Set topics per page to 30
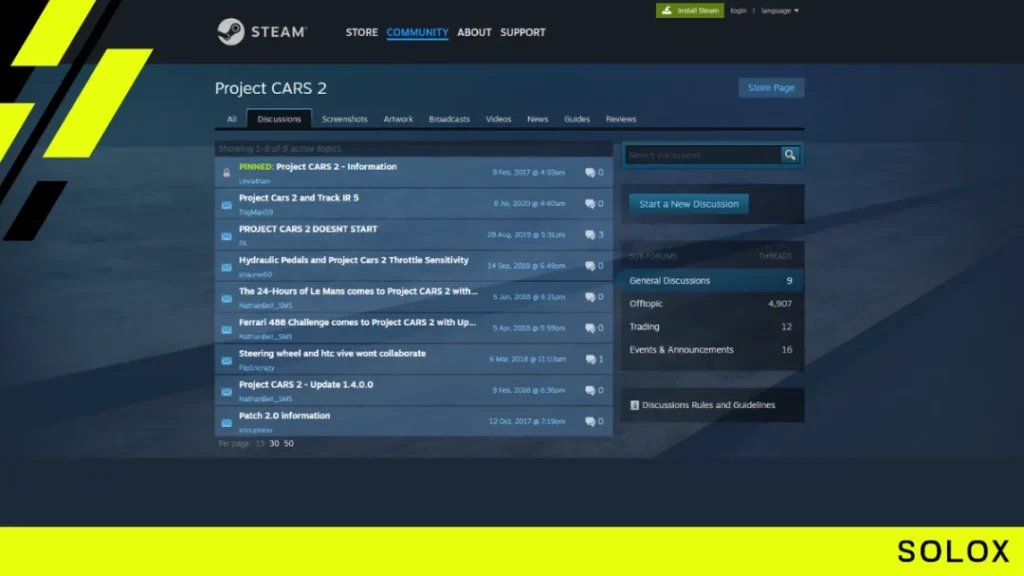This screenshot has width=1024, height=576. (274, 443)
